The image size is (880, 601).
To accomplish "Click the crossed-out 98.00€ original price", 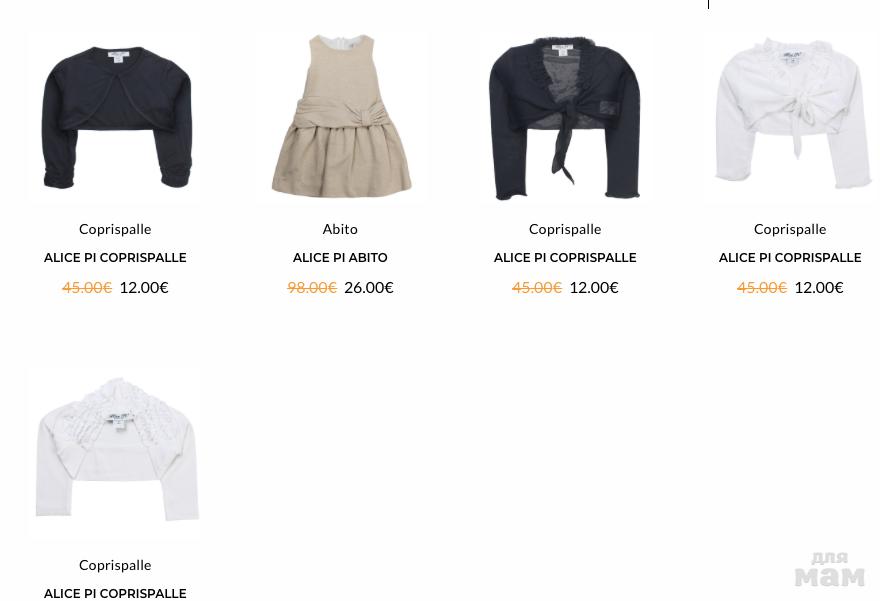I will click(312, 287).
